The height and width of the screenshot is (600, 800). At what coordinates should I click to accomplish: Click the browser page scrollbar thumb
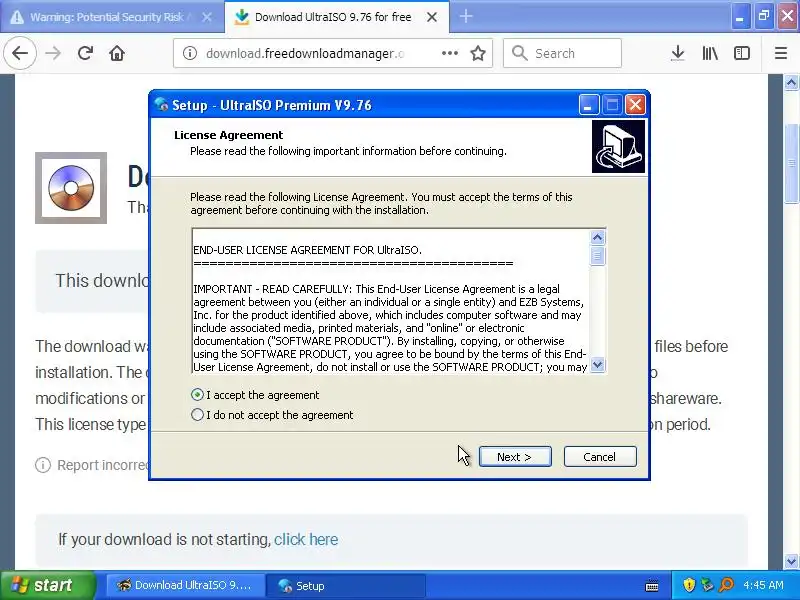791,163
